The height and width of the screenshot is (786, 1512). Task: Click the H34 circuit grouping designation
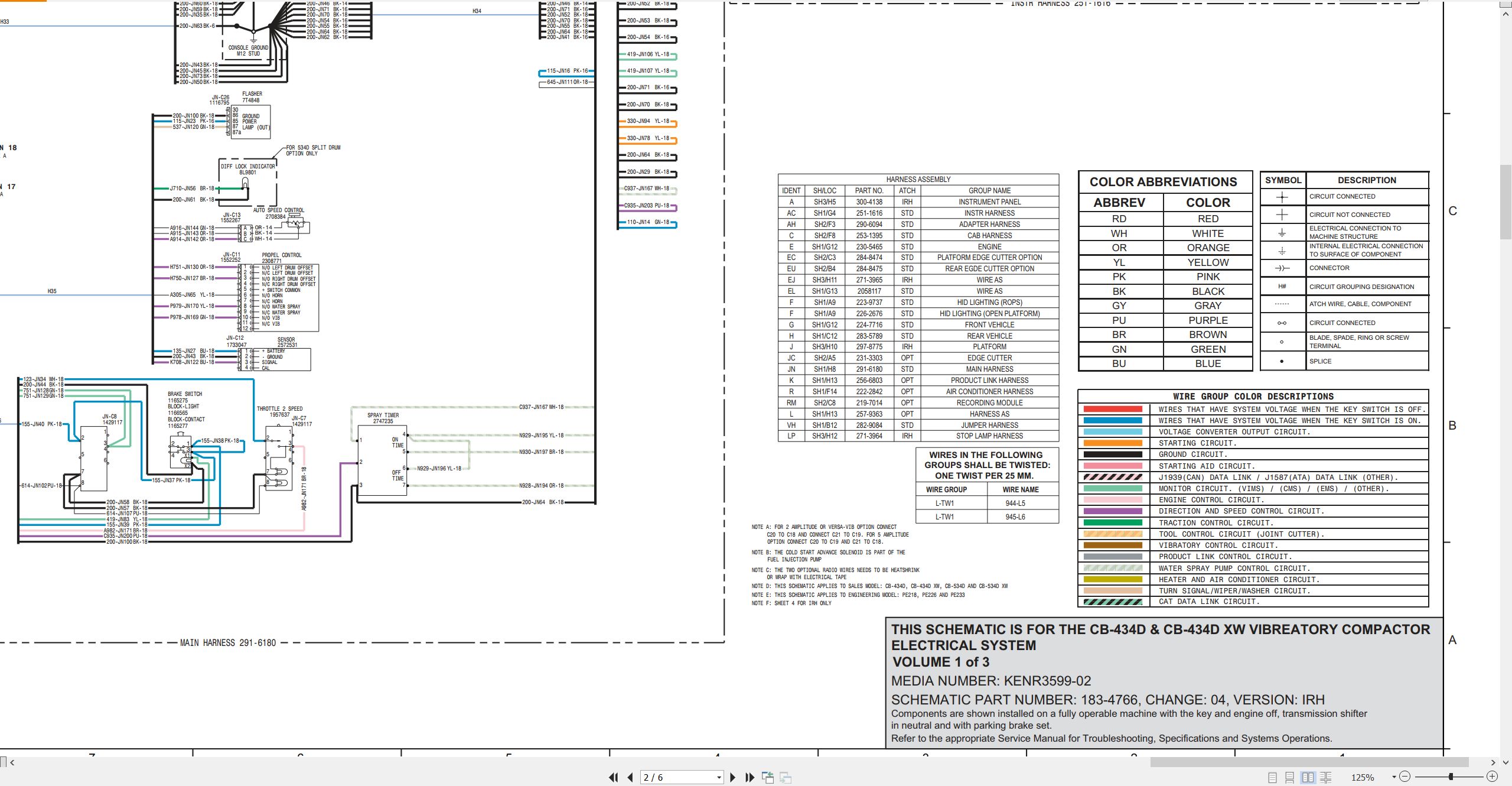[x=477, y=11]
